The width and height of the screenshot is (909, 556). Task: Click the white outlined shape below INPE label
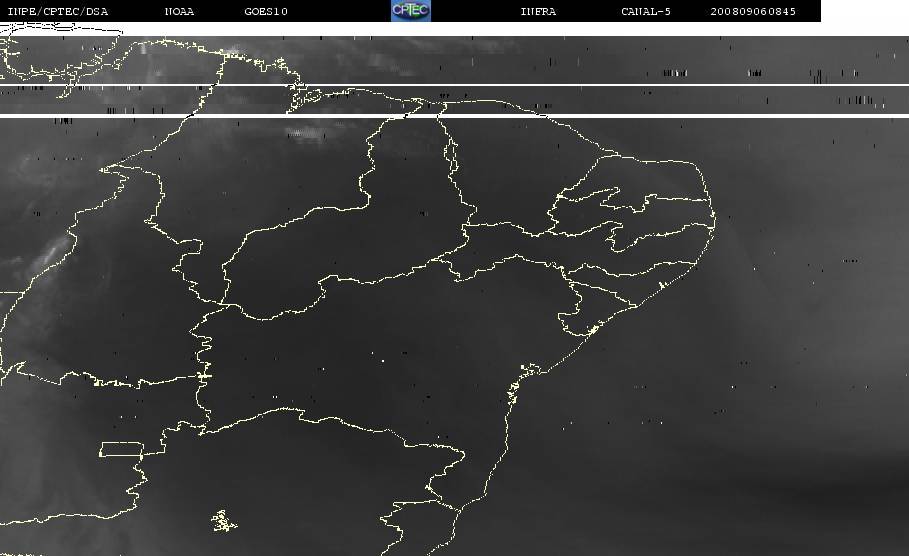point(60,31)
